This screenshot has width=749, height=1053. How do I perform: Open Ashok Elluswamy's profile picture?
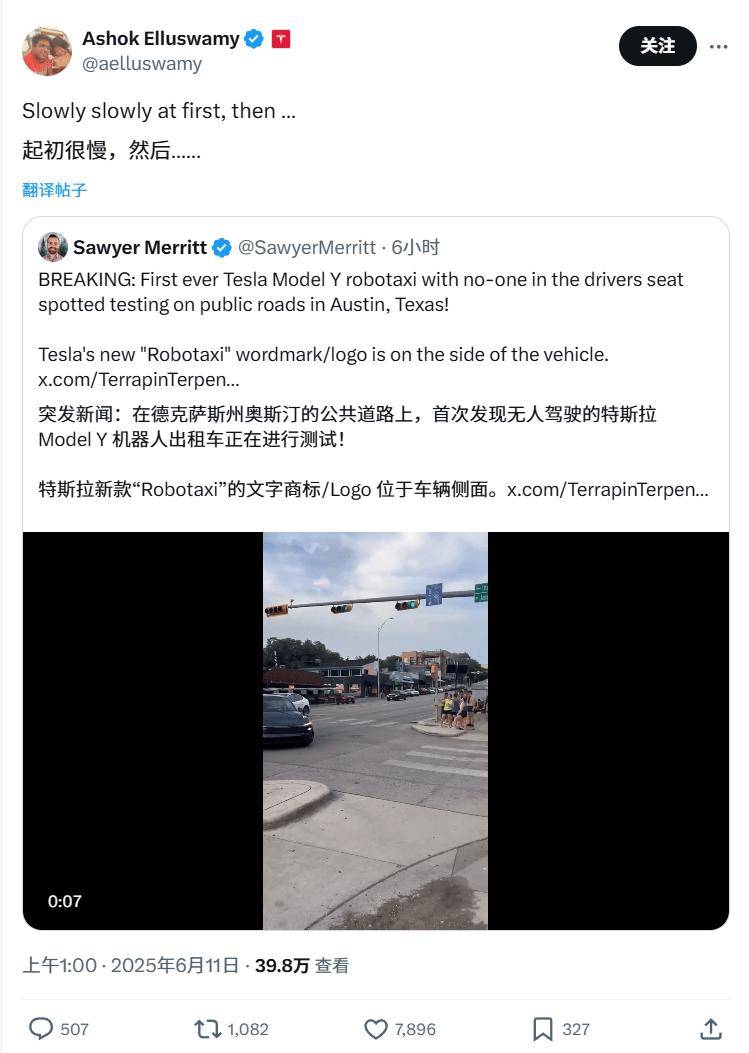pos(46,51)
